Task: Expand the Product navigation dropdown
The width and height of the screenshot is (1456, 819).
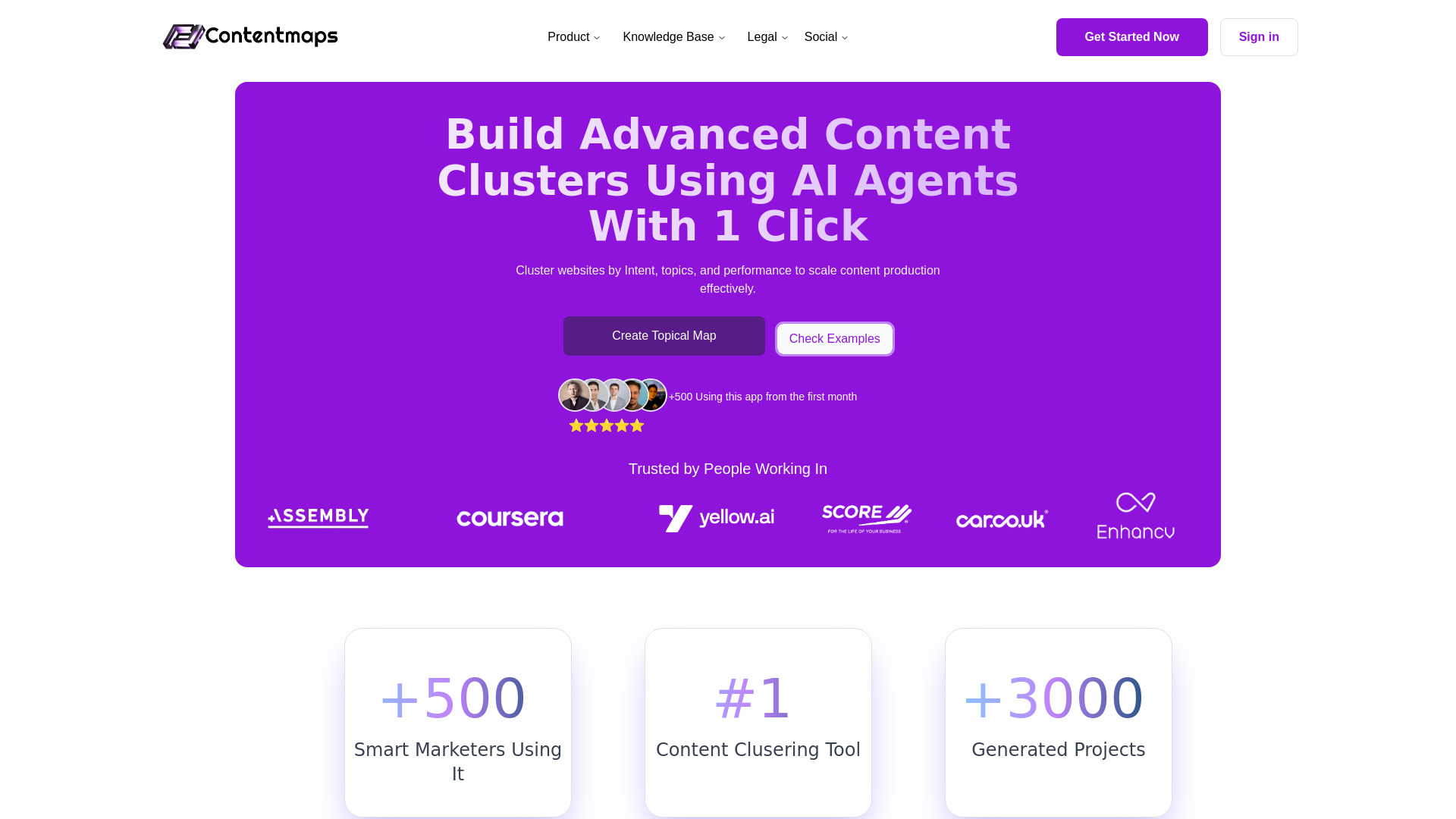Action: [x=574, y=37]
